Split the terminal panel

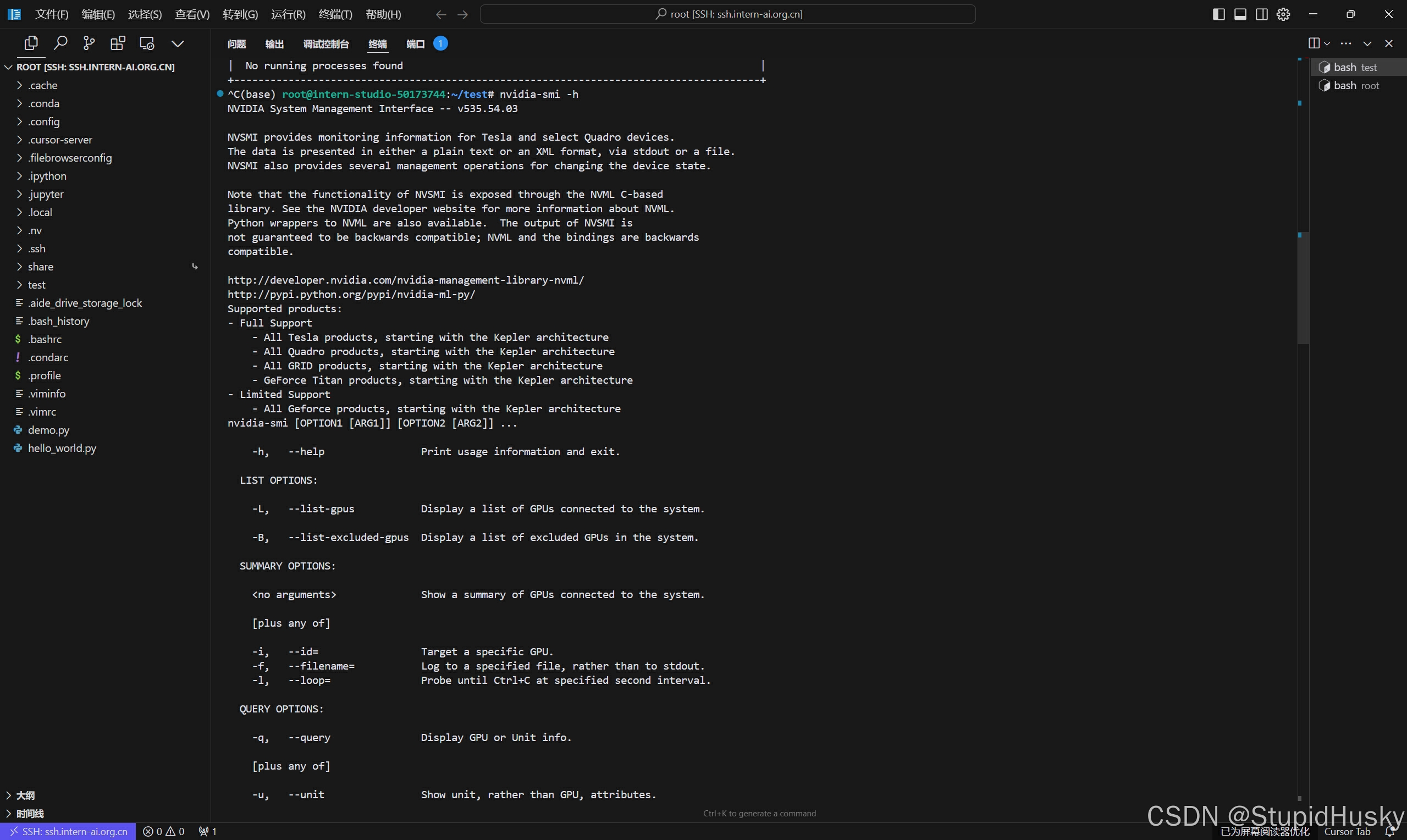coord(1314,43)
